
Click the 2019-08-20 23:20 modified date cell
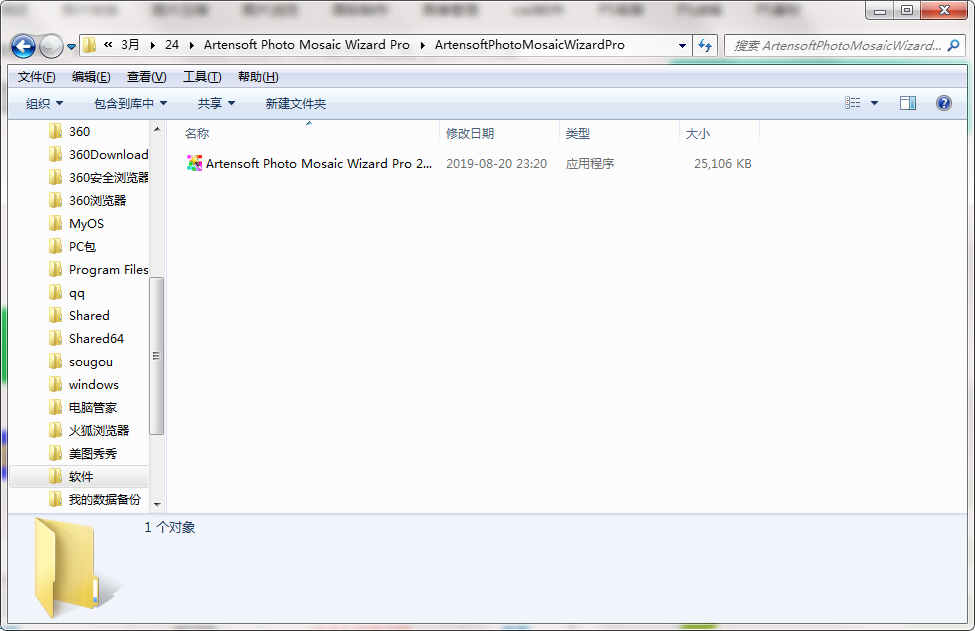click(x=496, y=164)
